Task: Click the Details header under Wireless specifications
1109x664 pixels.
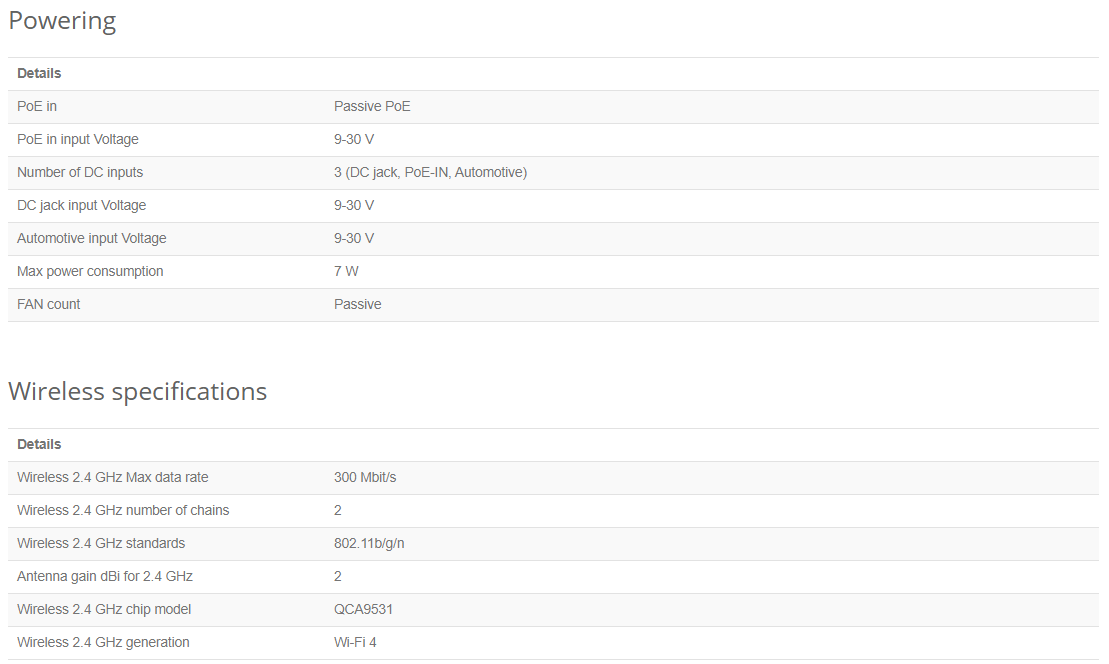Action: (39, 444)
